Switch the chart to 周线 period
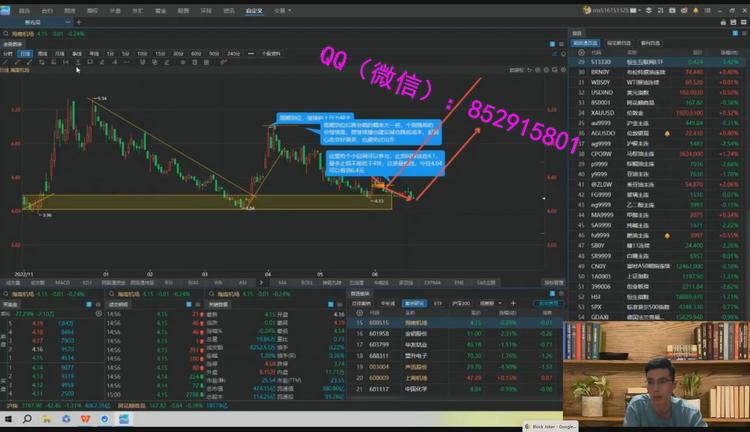This screenshot has width=750, height=432. click(x=43, y=53)
